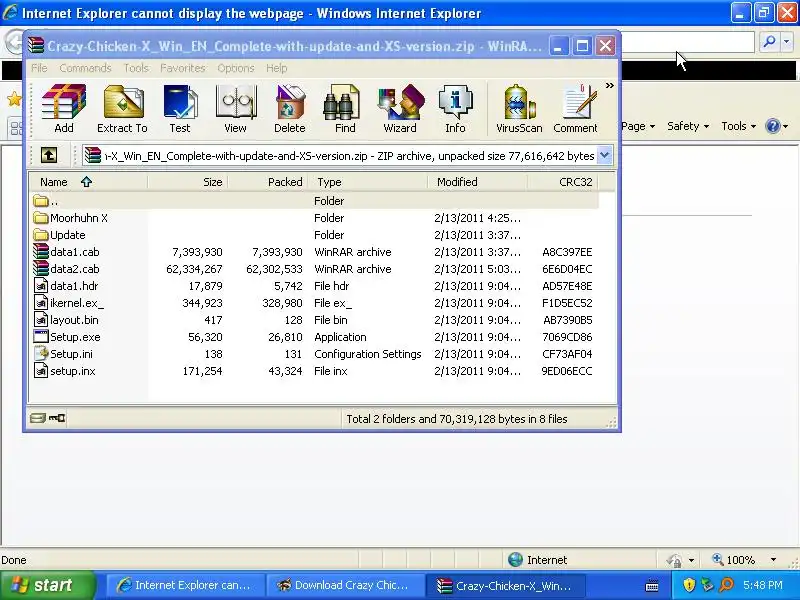Screen dimensions: 800x600
Task: Click the Add toolbar icon in WinRAR
Action: pos(64,109)
